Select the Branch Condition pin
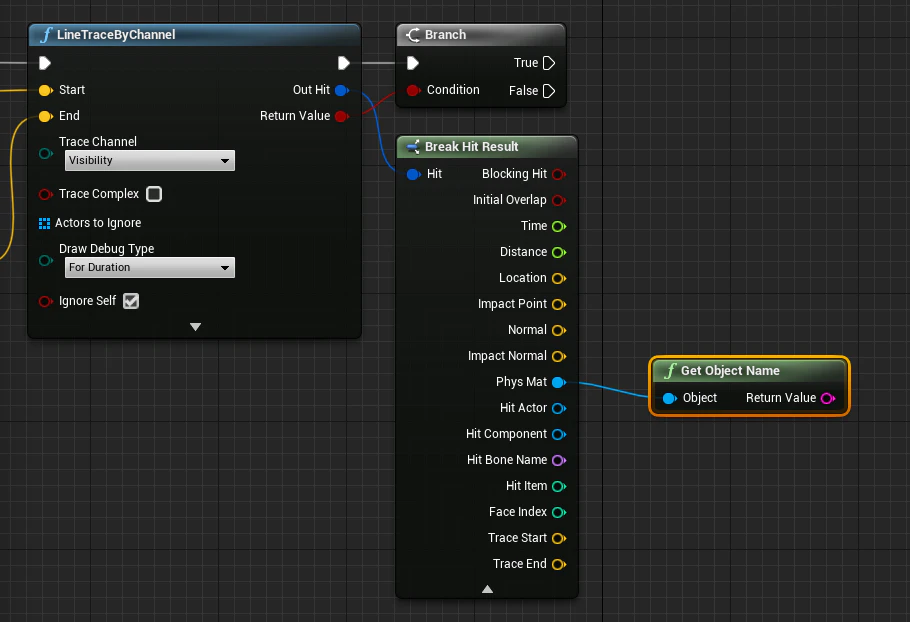The height and width of the screenshot is (622, 910). pos(413,90)
